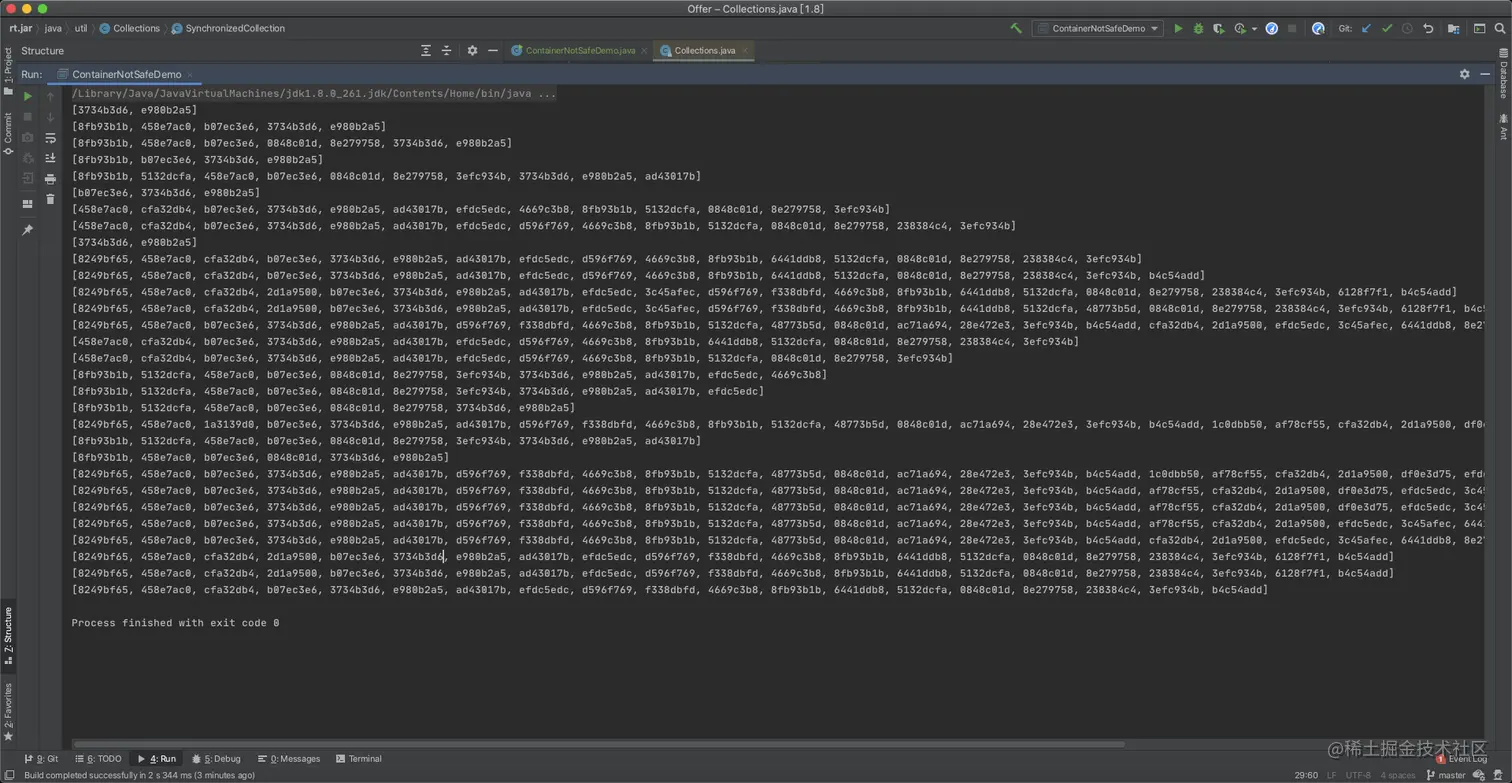Open the Commit tool window
Image resolution: width=1512 pixels, height=783 pixels.
[8, 134]
